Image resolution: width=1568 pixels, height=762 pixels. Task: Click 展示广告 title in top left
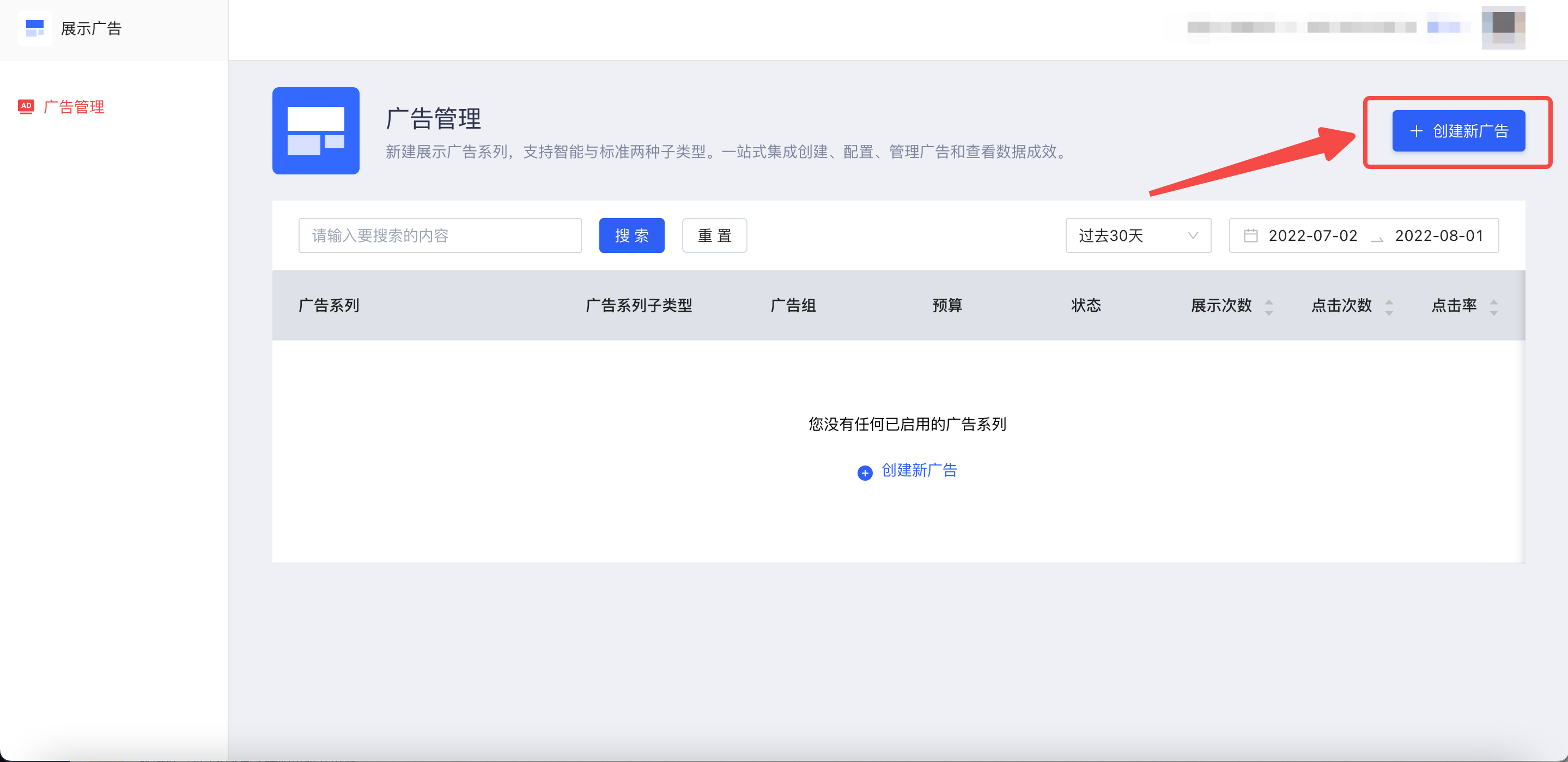click(92, 29)
